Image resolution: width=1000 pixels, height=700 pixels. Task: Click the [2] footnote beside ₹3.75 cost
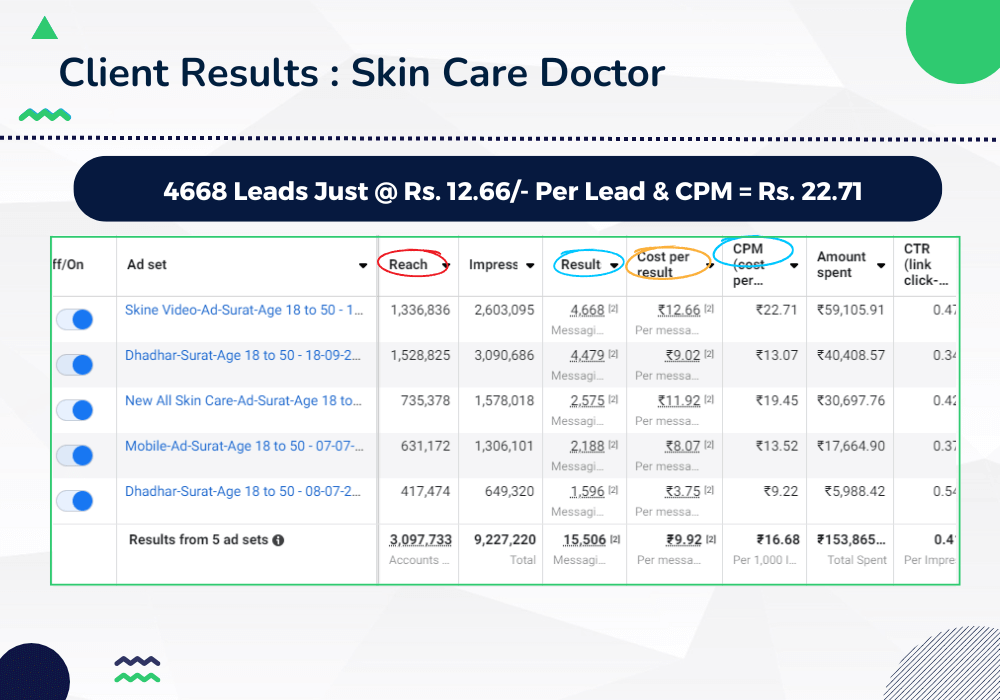pyautogui.click(x=708, y=492)
